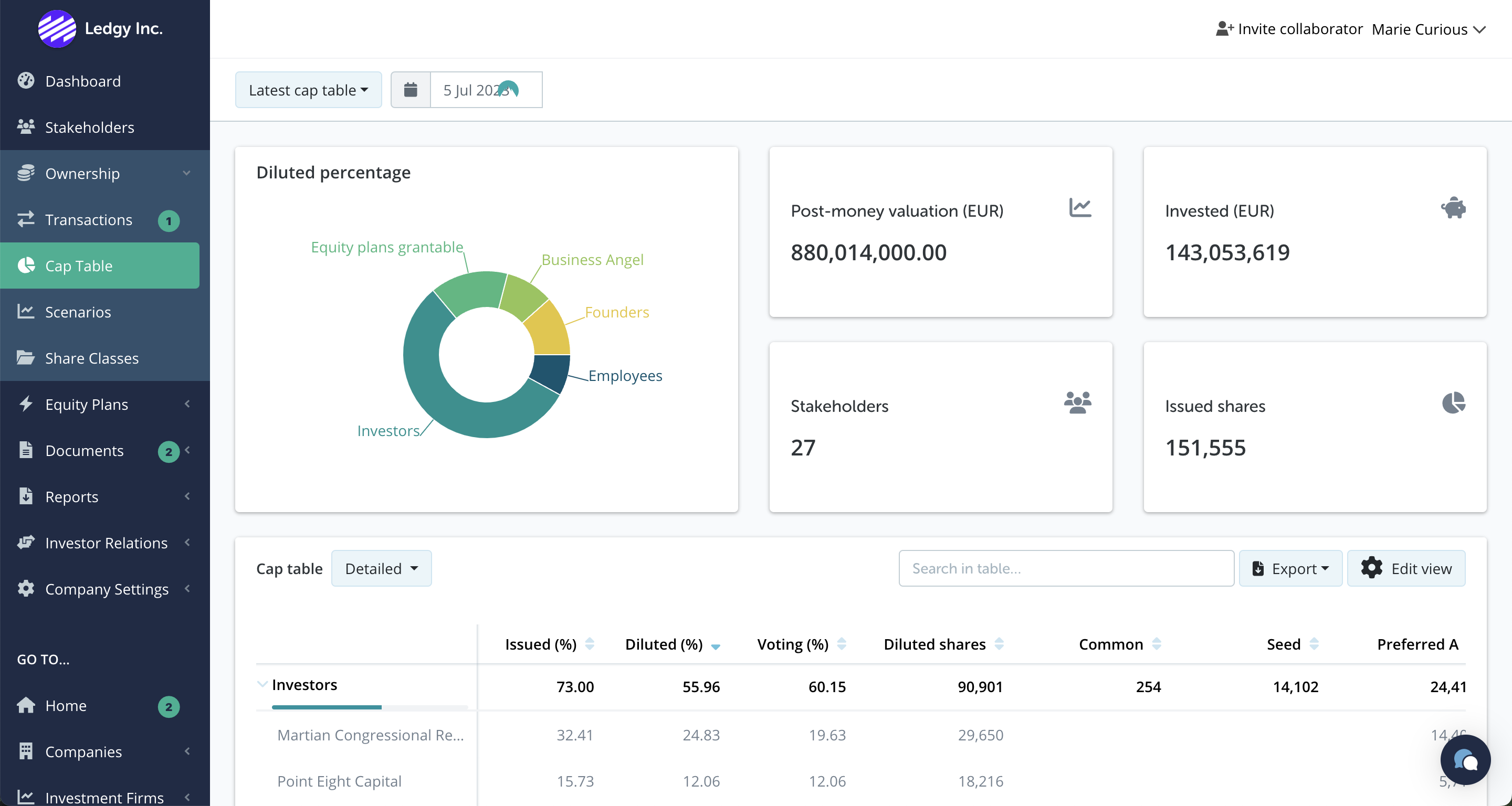Click the Company Settings gear icon
Screen dimensions: 1512x806
[x=26, y=588]
